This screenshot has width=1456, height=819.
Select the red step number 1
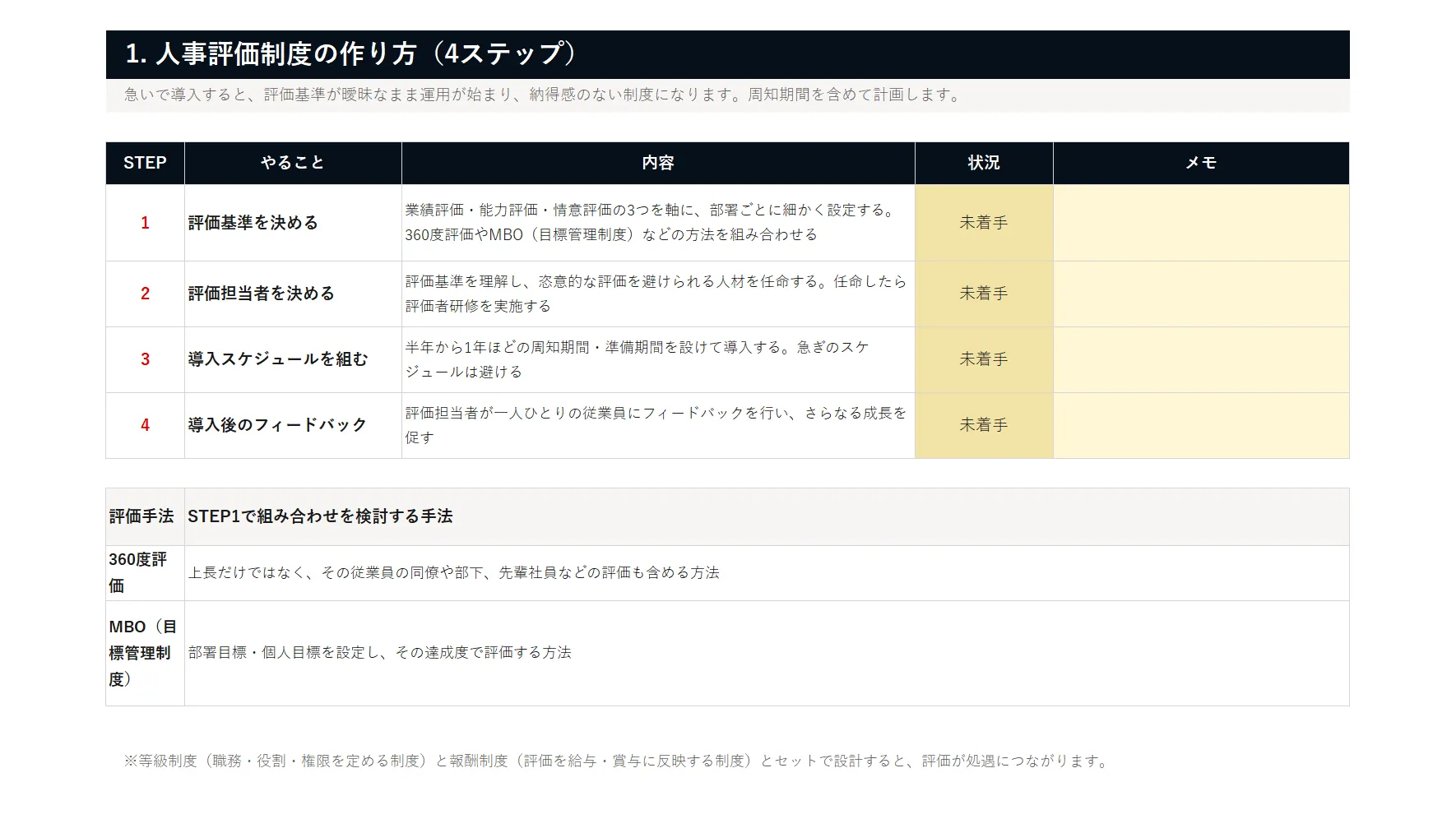click(x=145, y=223)
